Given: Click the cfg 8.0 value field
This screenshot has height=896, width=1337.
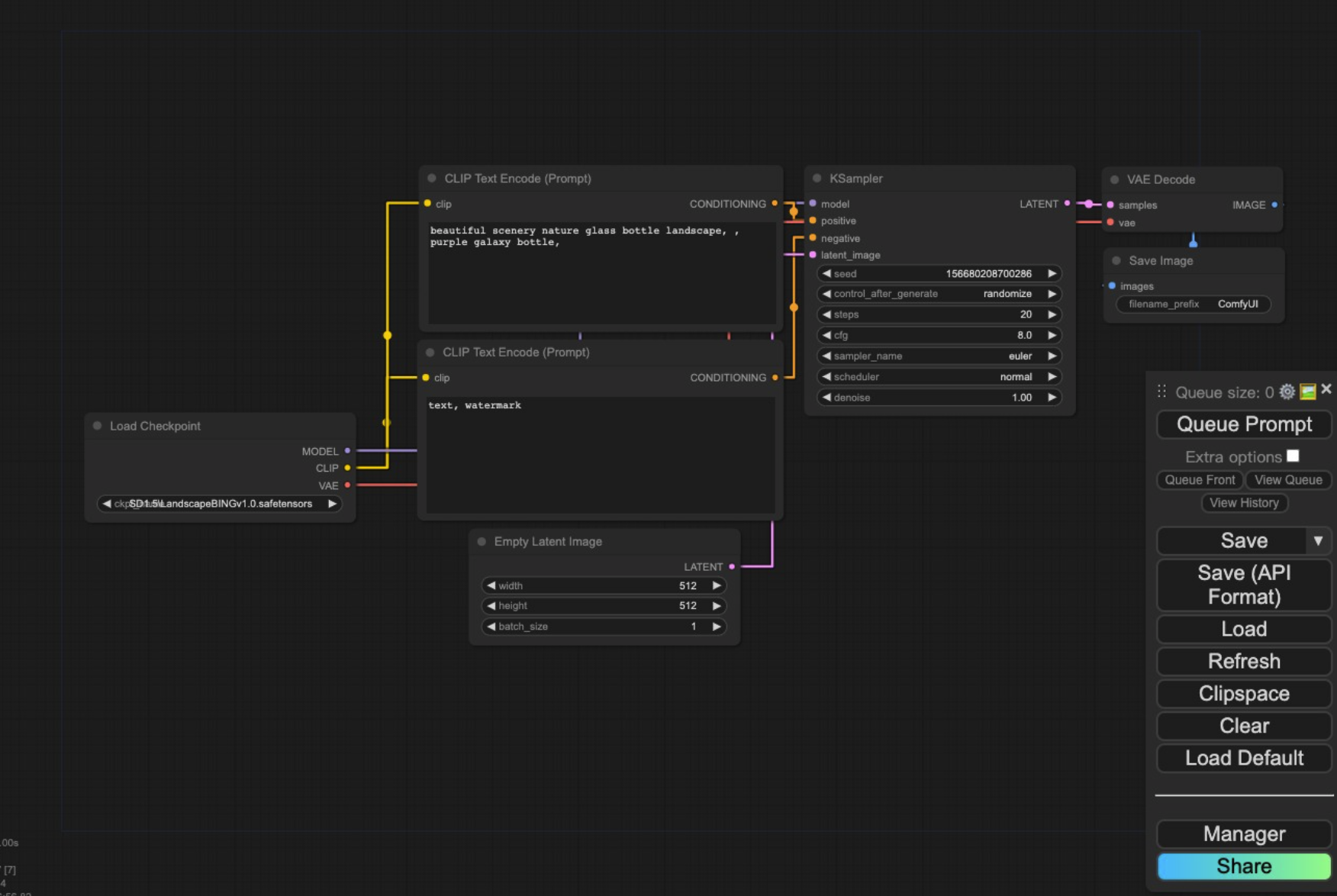Looking at the screenshot, I should point(939,335).
